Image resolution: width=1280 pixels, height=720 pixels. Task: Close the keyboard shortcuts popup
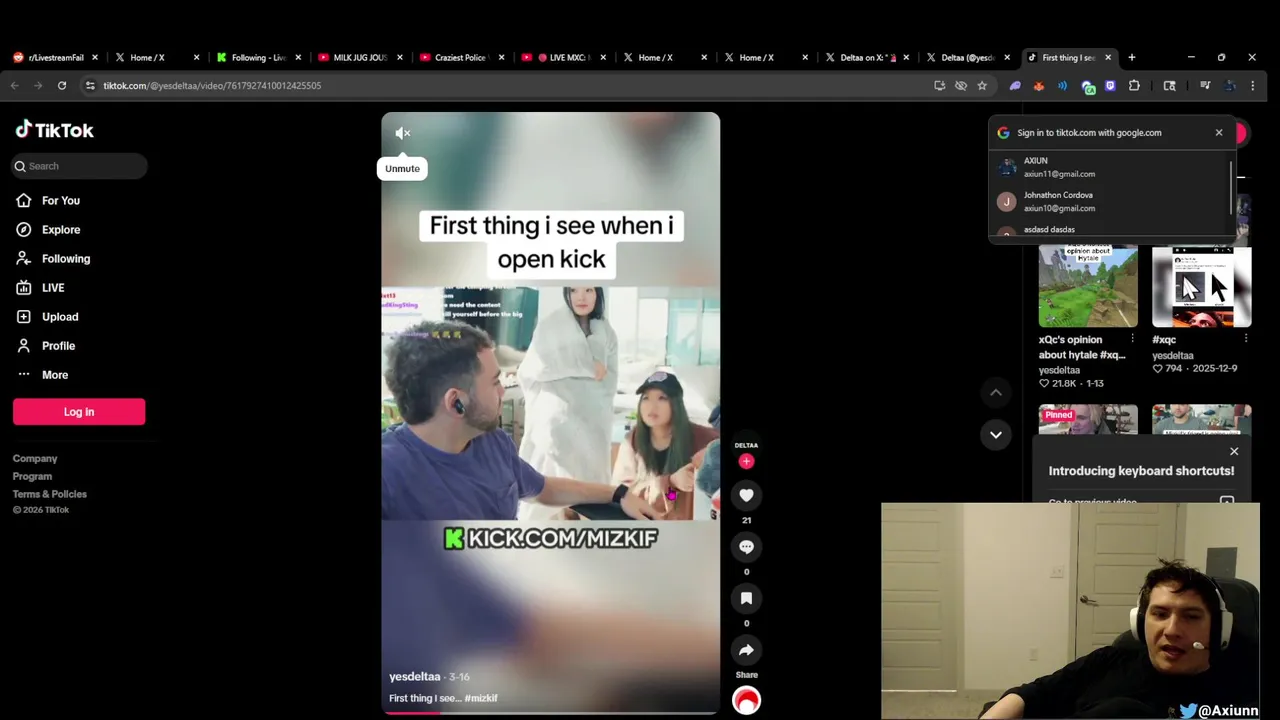(1234, 451)
